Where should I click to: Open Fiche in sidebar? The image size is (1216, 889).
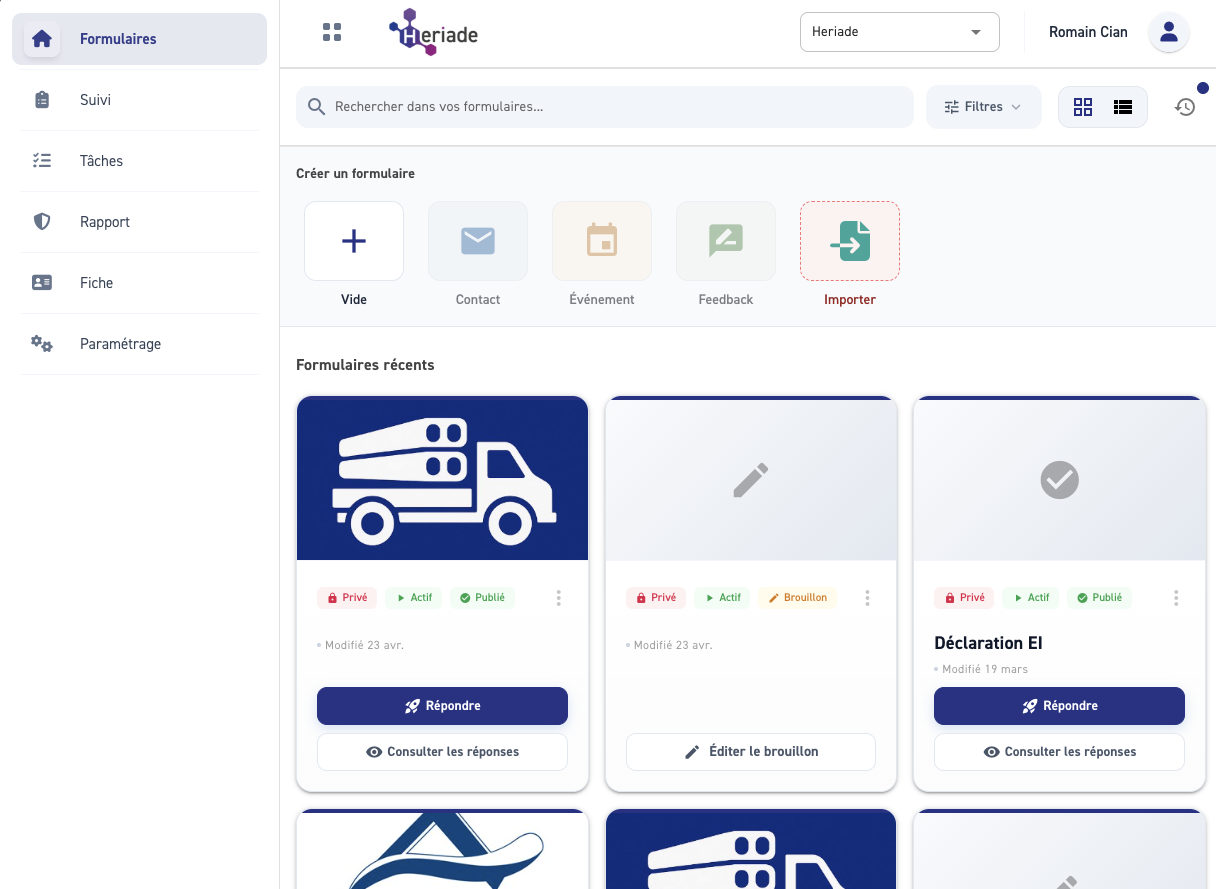click(x=140, y=283)
